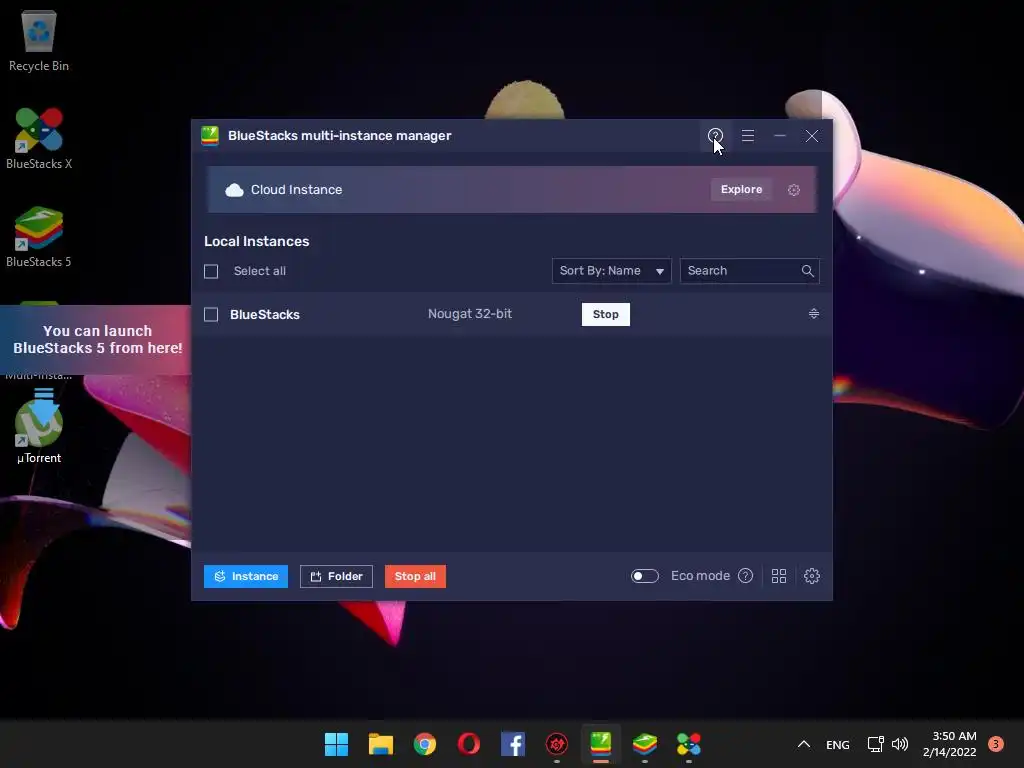
Task: Click the Cloud Instance settings gear
Action: (x=793, y=190)
